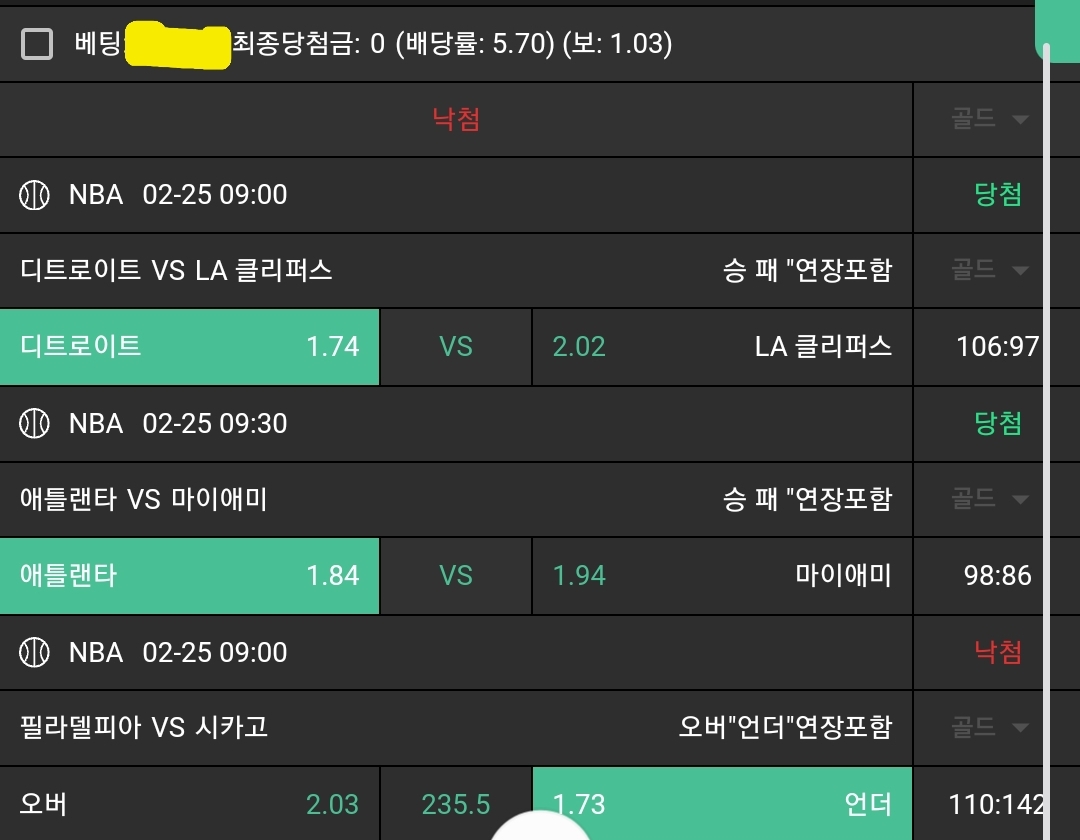Image resolution: width=1080 pixels, height=840 pixels.
Task: Select the 디트로이트 1.74 bet option
Action: (189, 347)
